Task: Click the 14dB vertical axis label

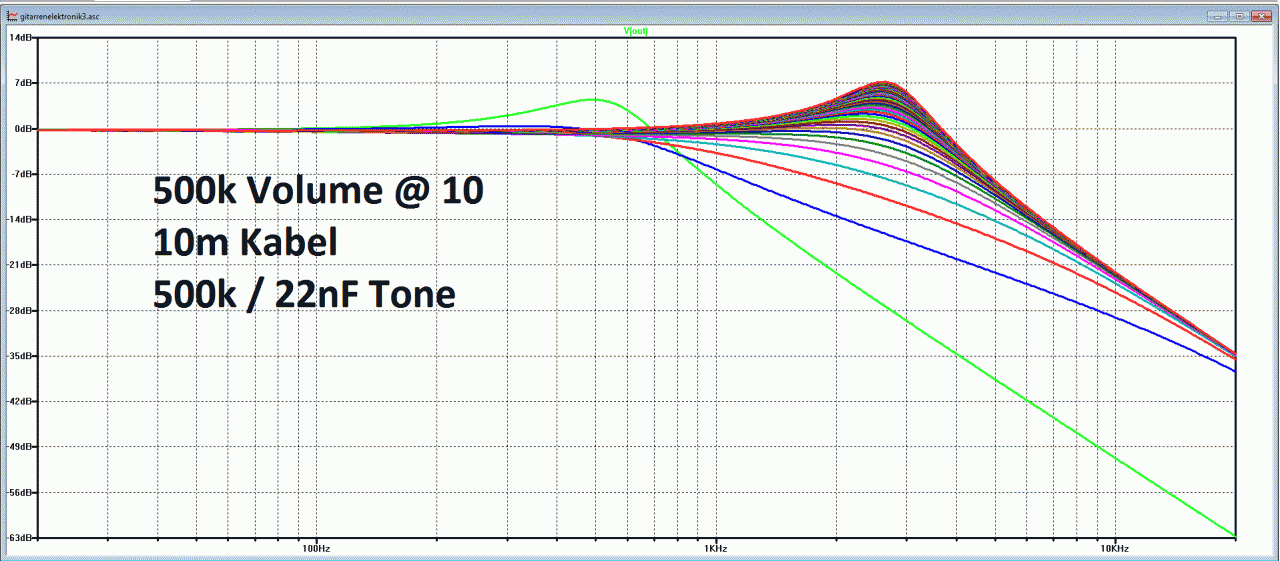Action: pyautogui.click(x=20, y=37)
